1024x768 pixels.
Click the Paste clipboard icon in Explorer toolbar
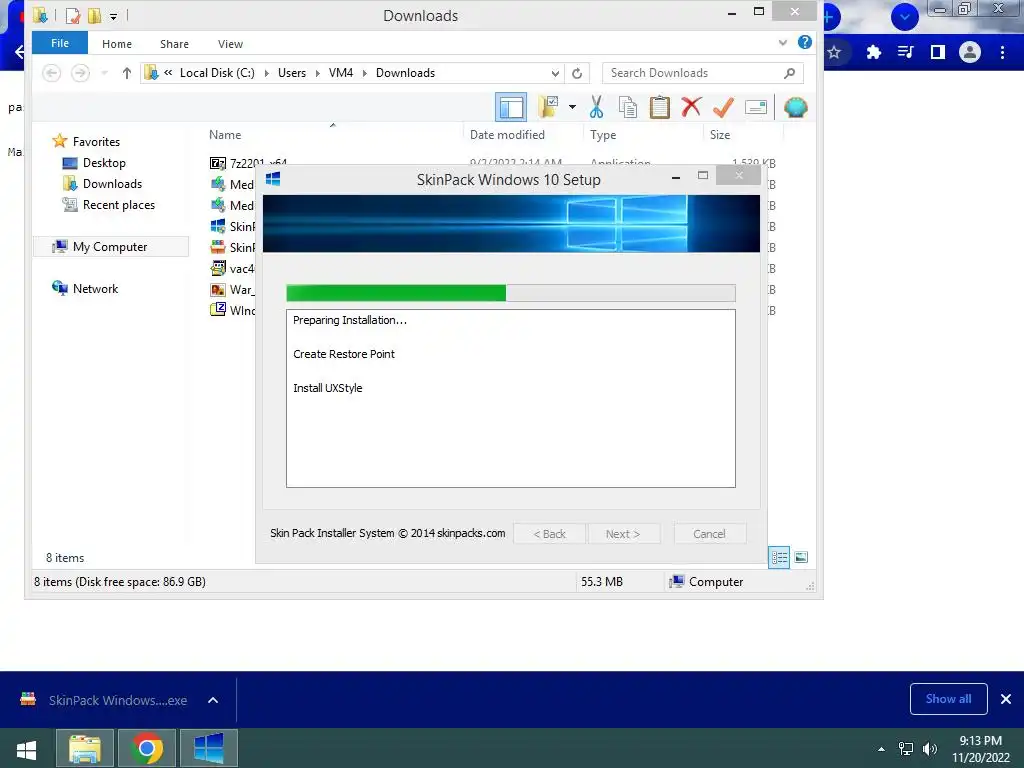click(x=660, y=107)
